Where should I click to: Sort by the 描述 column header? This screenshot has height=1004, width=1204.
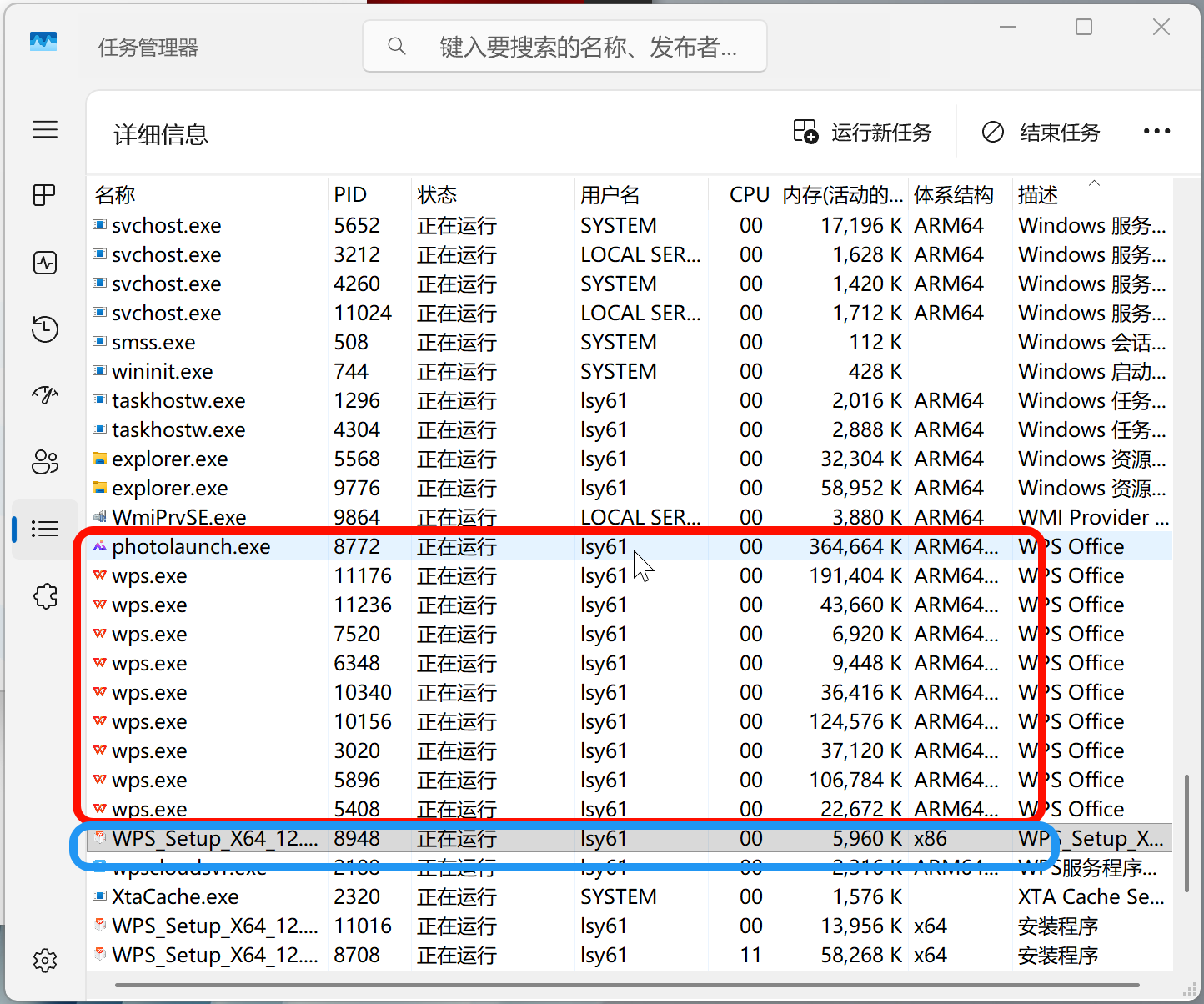tap(1093, 194)
